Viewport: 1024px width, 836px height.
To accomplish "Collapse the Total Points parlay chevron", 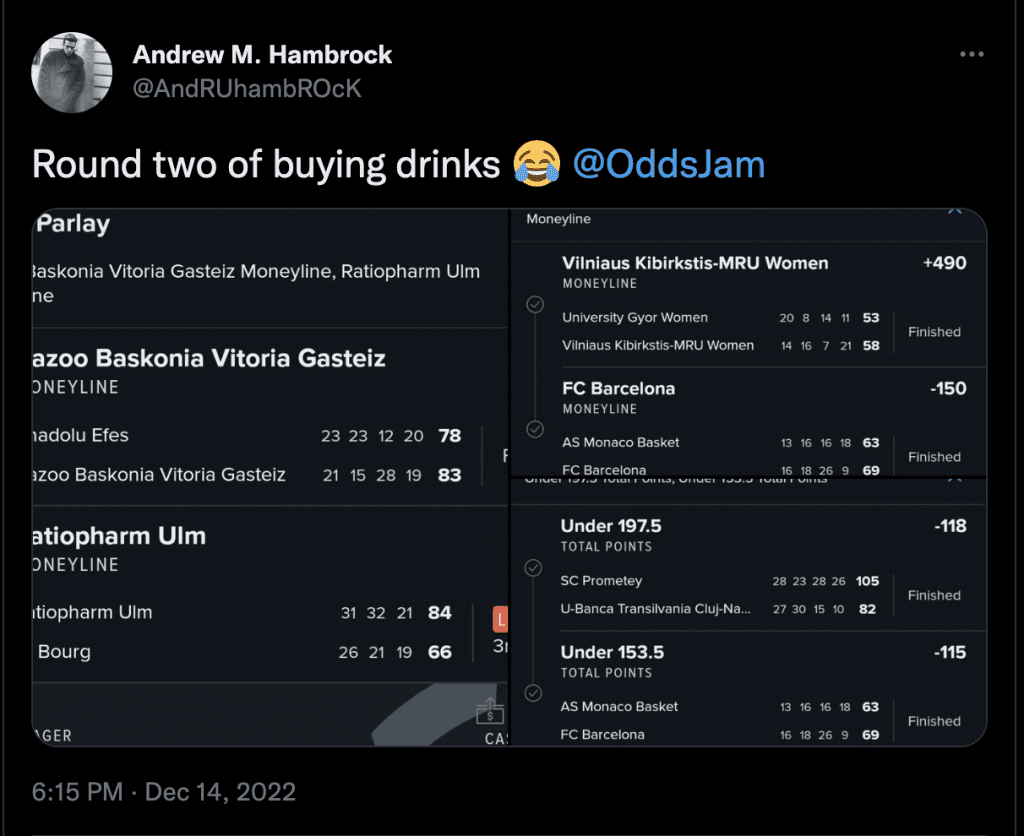I will pos(954,479).
